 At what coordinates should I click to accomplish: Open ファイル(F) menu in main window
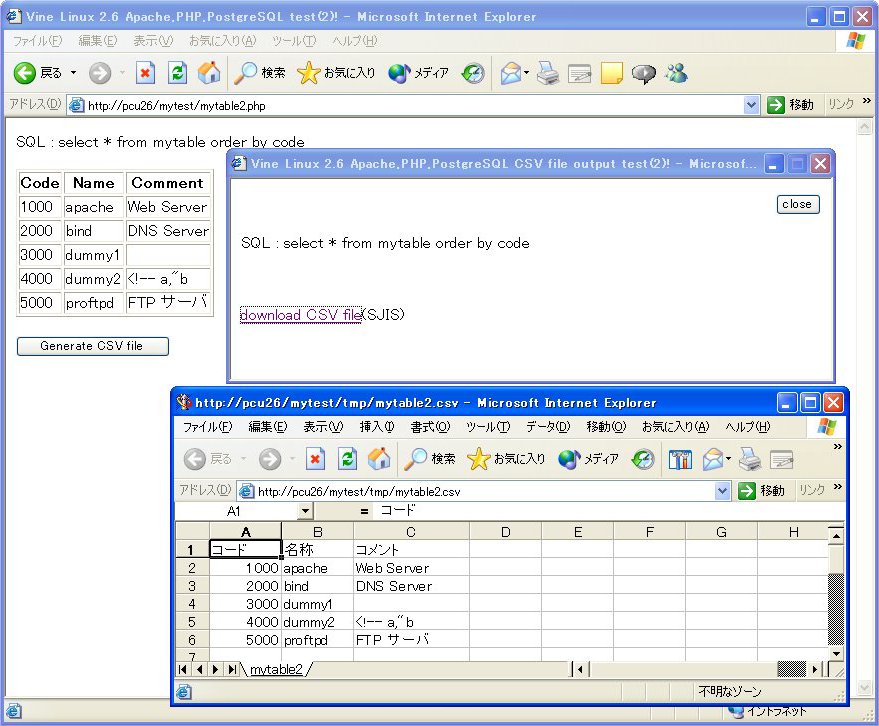pos(38,41)
